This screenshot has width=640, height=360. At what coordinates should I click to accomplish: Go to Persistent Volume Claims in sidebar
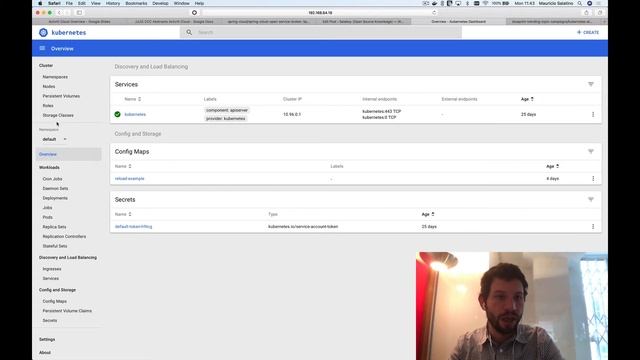[x=67, y=311]
